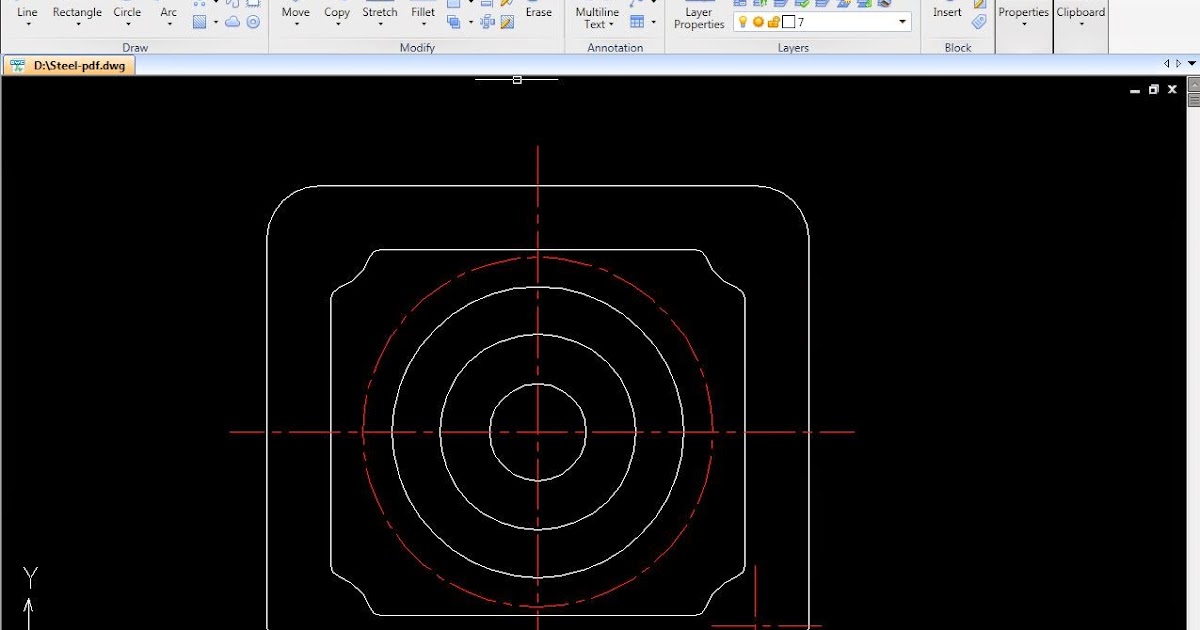Draw a Rectangle

(x=77, y=13)
